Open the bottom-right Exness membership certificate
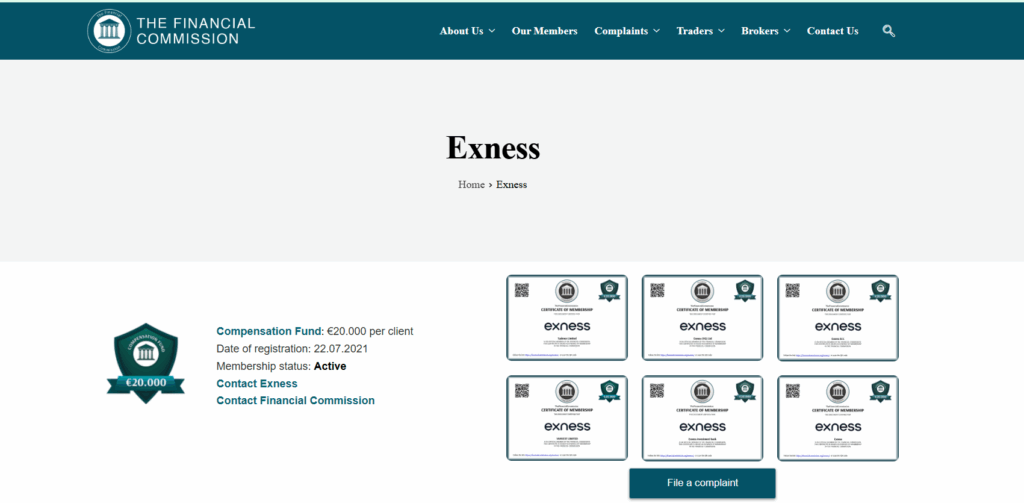The height and width of the screenshot is (503, 1024). [838, 418]
